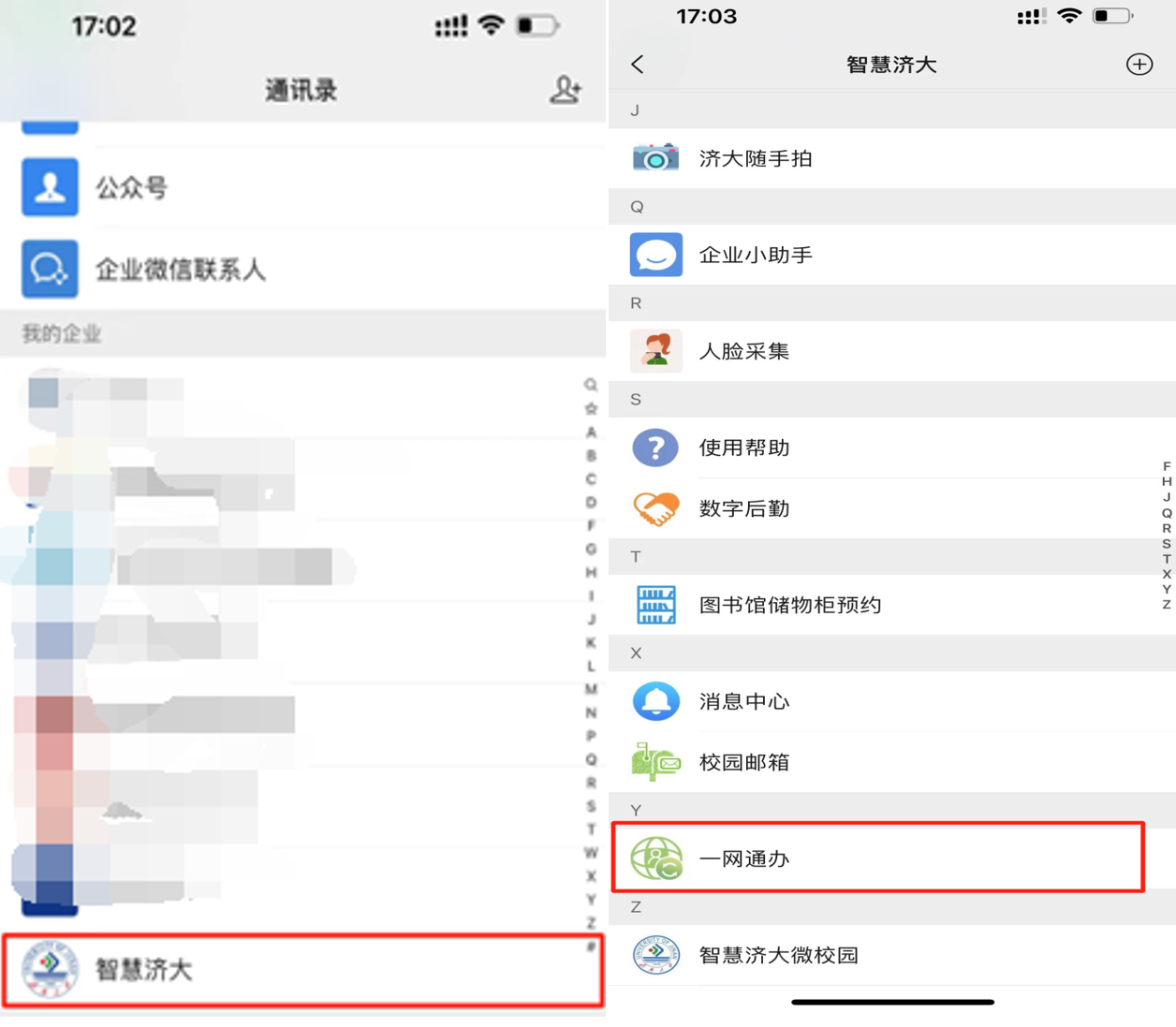The width and height of the screenshot is (1176, 1027).
Task: Open 企业微信联系人 contacts
Action: pyautogui.click(x=303, y=270)
